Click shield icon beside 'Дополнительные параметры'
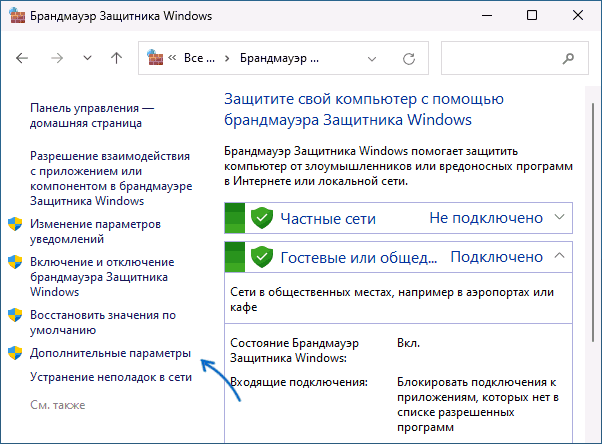 point(15,353)
